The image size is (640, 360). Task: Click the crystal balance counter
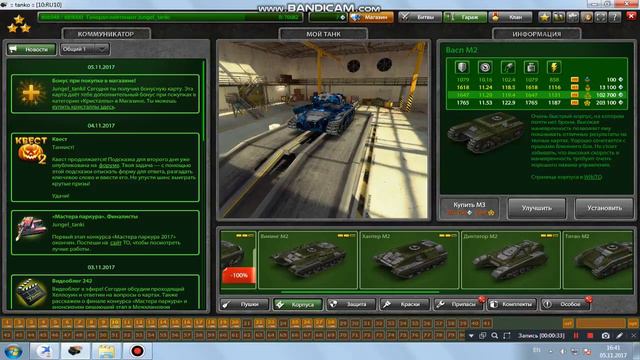point(328,17)
